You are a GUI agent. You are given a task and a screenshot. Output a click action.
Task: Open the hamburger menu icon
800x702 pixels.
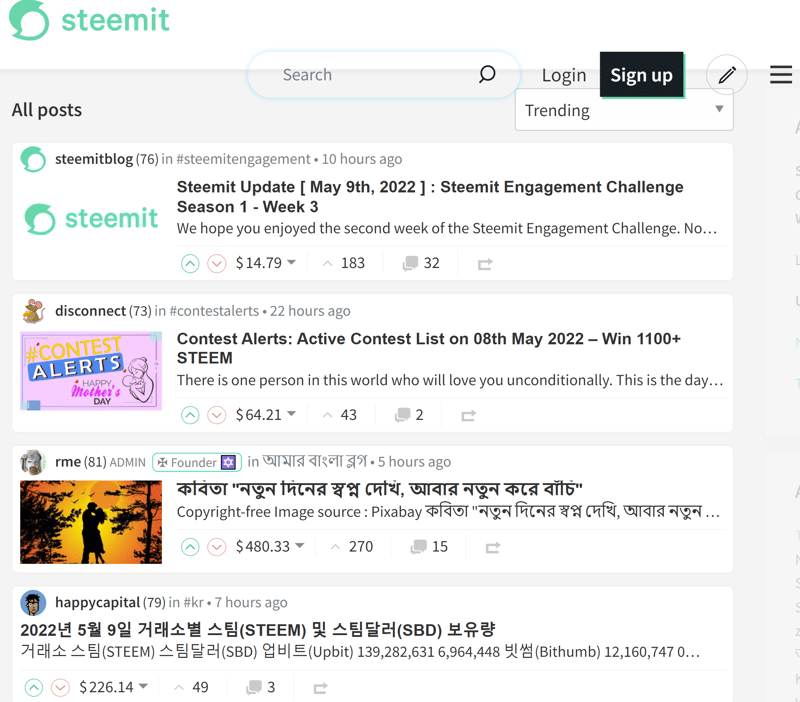tap(781, 75)
